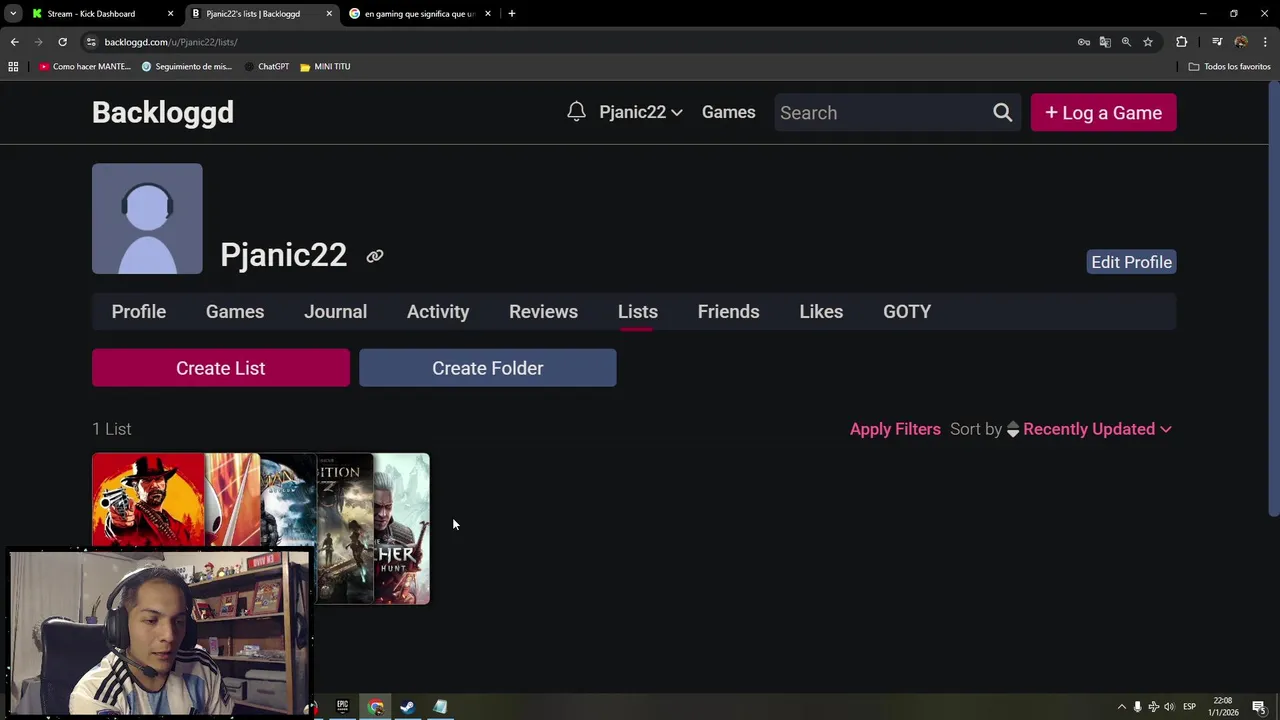
Task: Expand the Pjanic22 account dropdown
Action: (640, 112)
